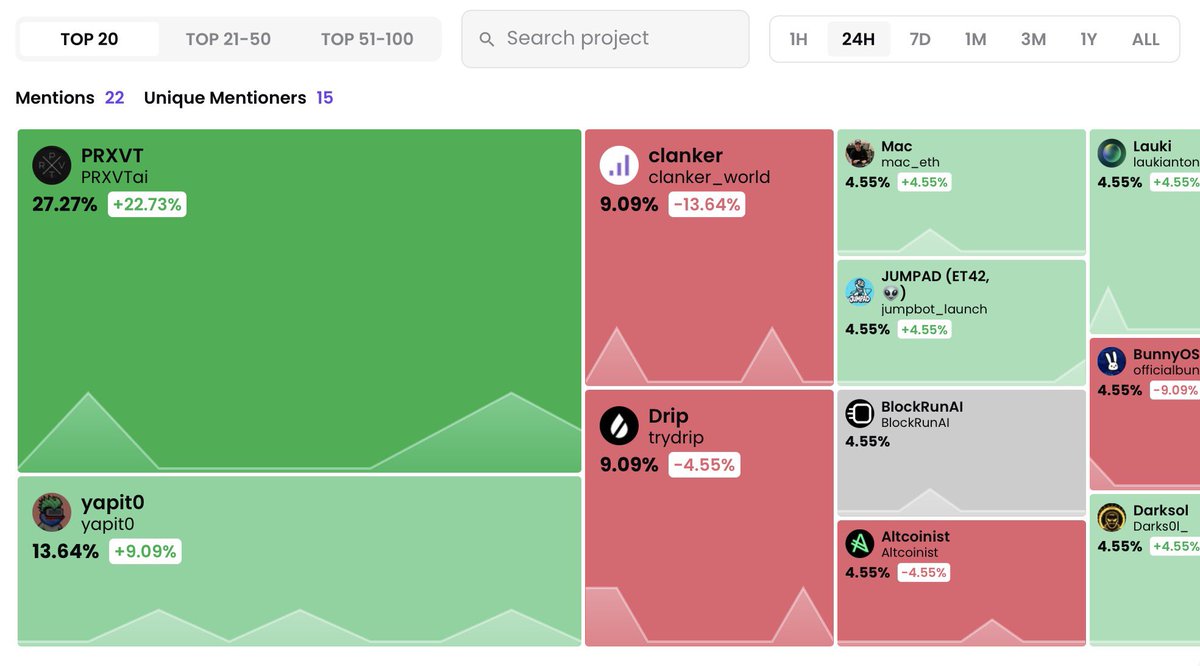This screenshot has height=666, width=1200.
Task: Click the Mentions count 22
Action: coord(114,98)
